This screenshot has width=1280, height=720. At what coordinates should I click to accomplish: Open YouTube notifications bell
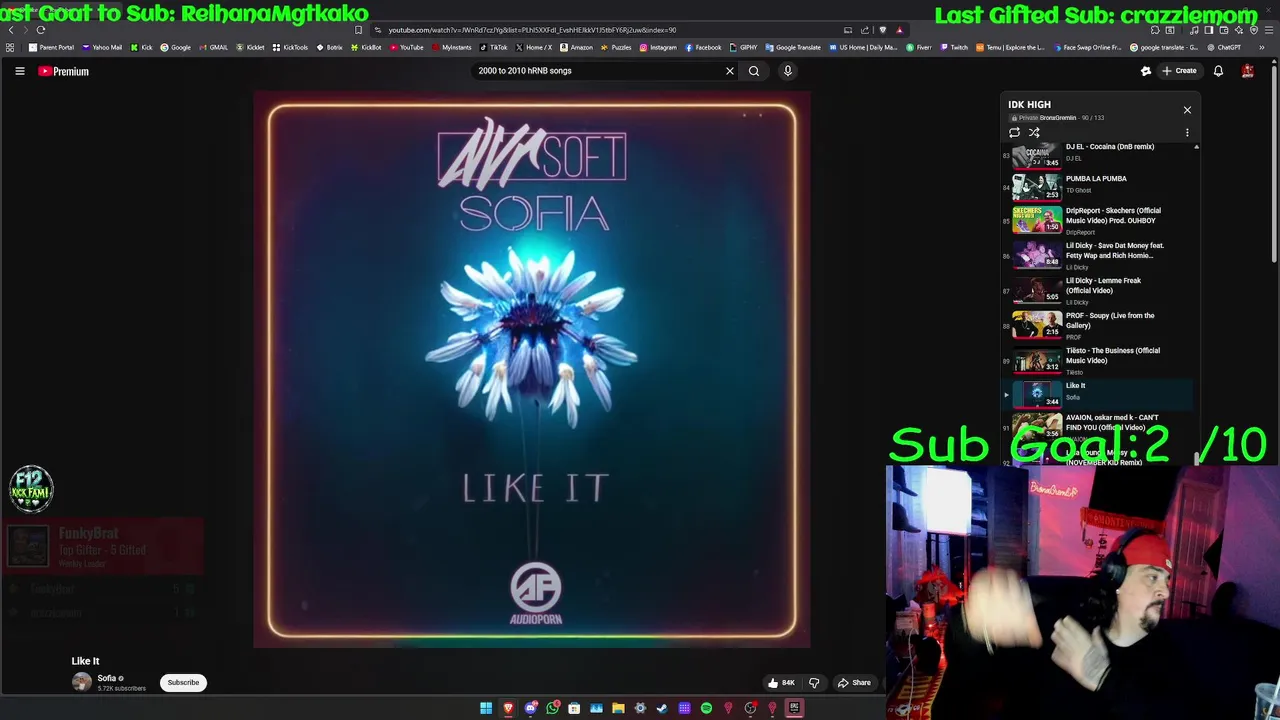pos(1218,71)
